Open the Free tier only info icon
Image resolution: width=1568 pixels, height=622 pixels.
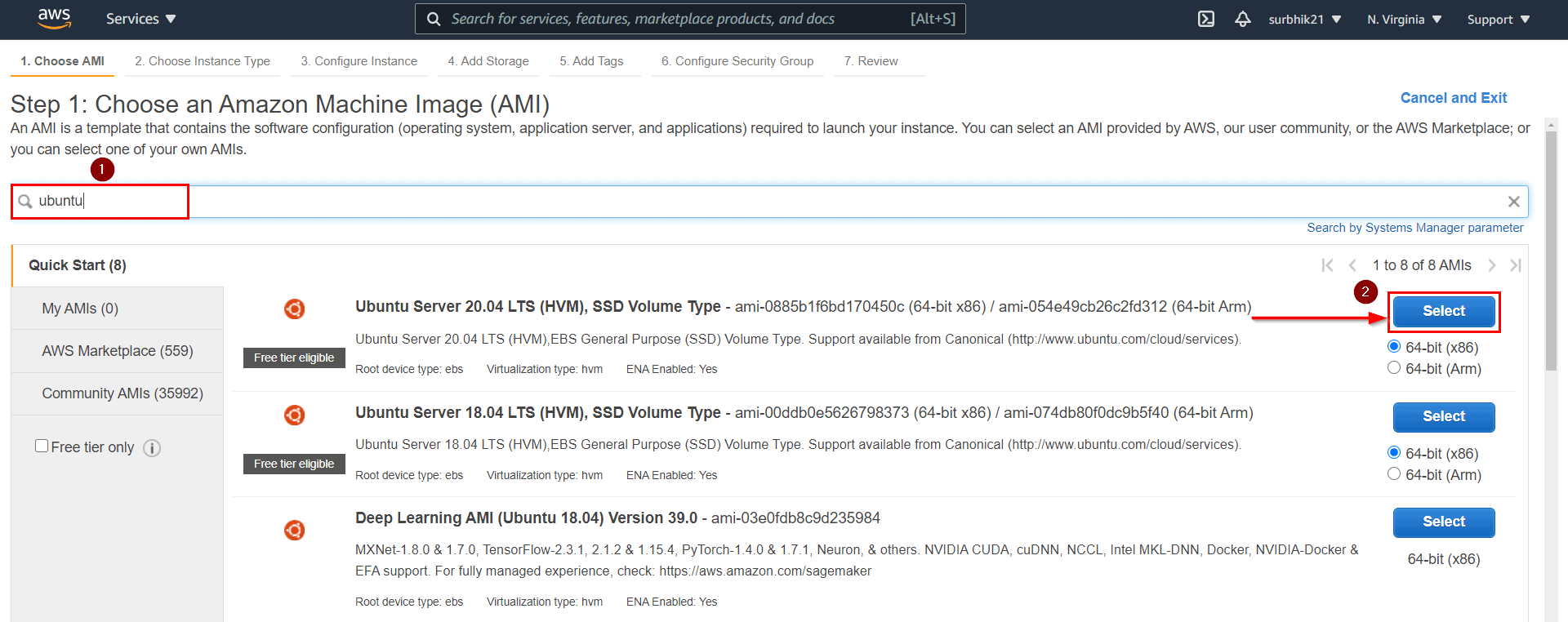pos(152,448)
